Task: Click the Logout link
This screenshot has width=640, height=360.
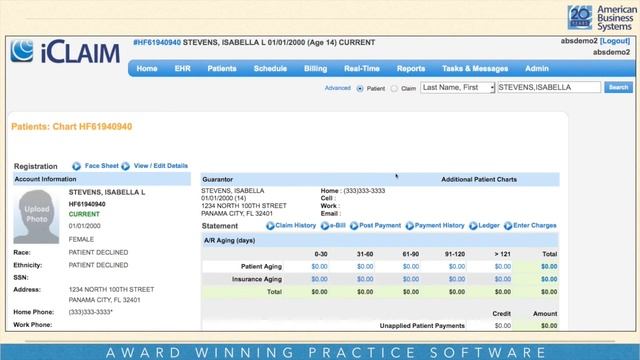Action: [x=615, y=41]
